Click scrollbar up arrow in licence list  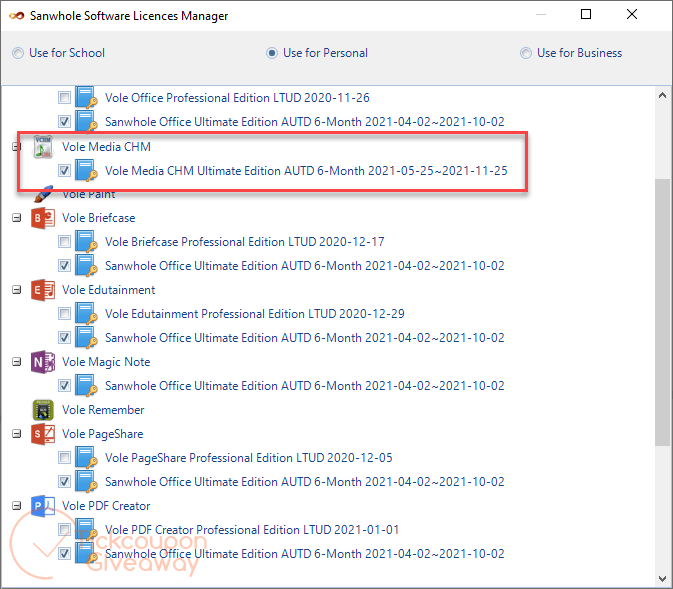[x=662, y=95]
